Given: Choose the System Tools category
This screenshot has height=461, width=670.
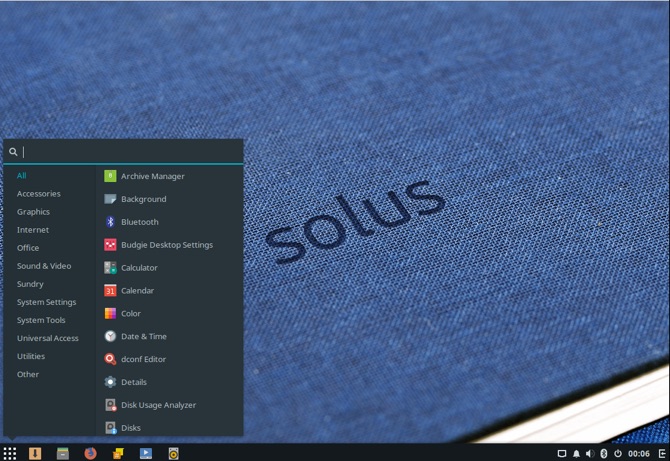Looking at the screenshot, I should click(41, 320).
